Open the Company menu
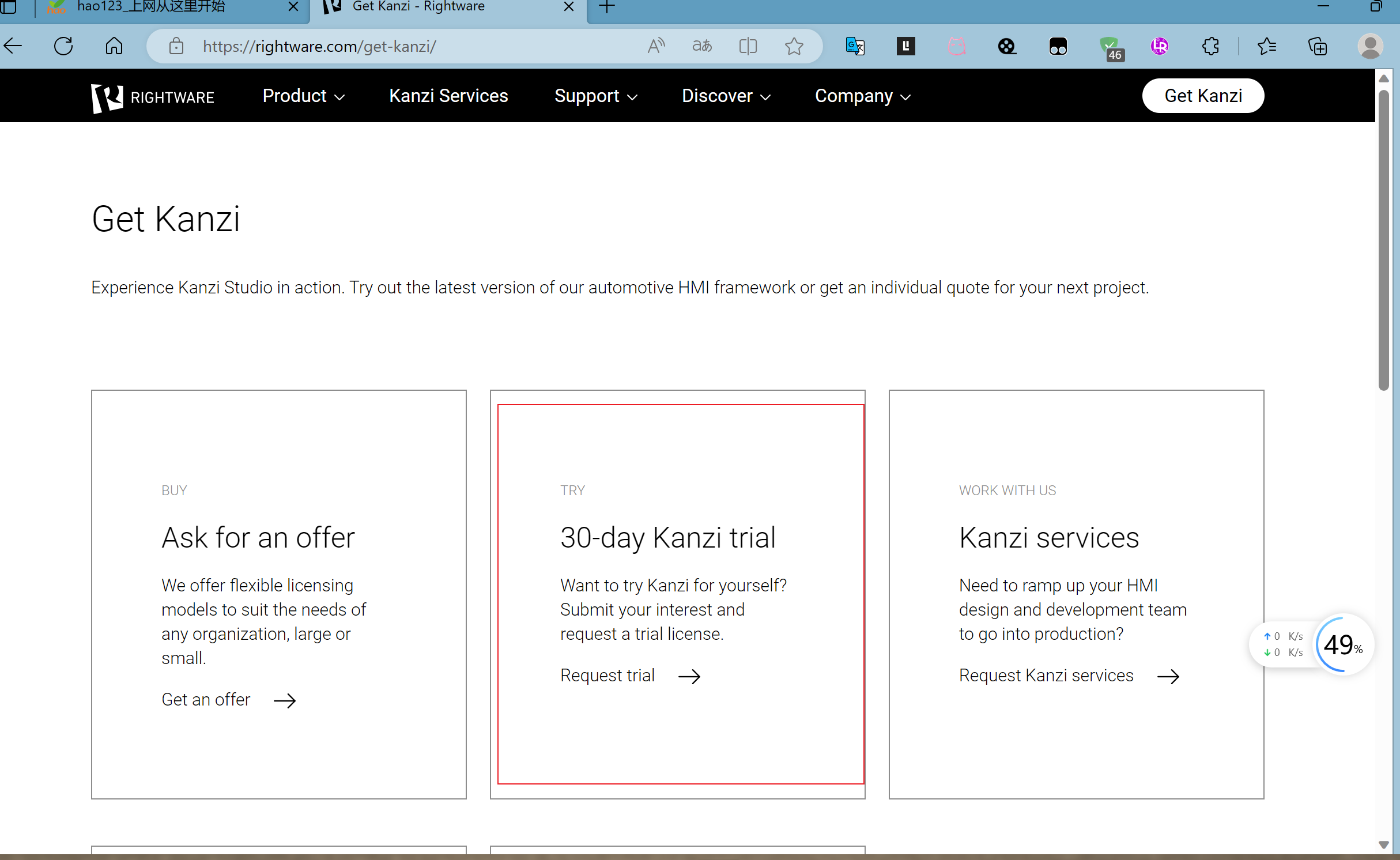This screenshot has width=1400, height=860. (x=862, y=96)
